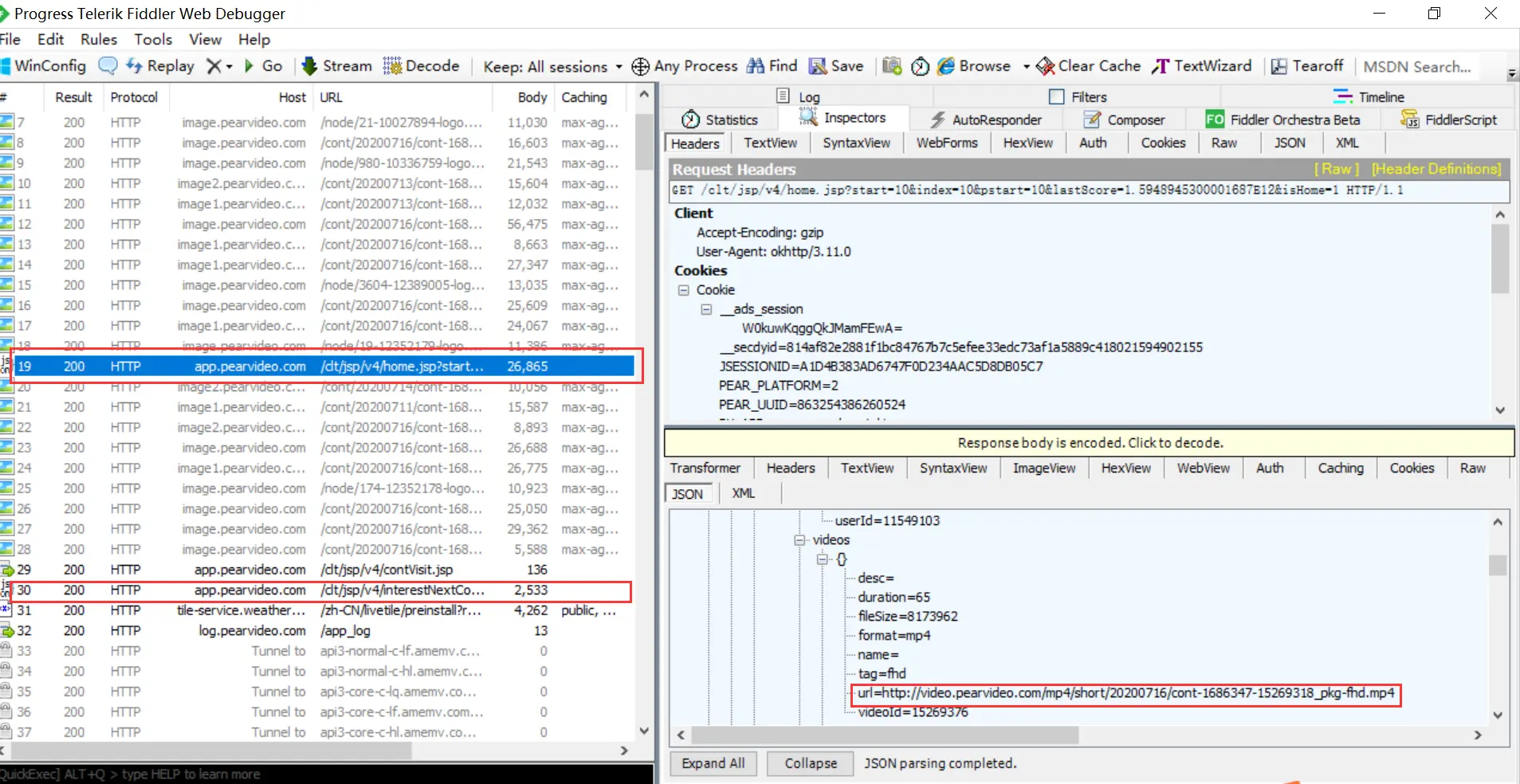Switch to the Timeline tab
The width and height of the screenshot is (1520, 784).
1369,96
